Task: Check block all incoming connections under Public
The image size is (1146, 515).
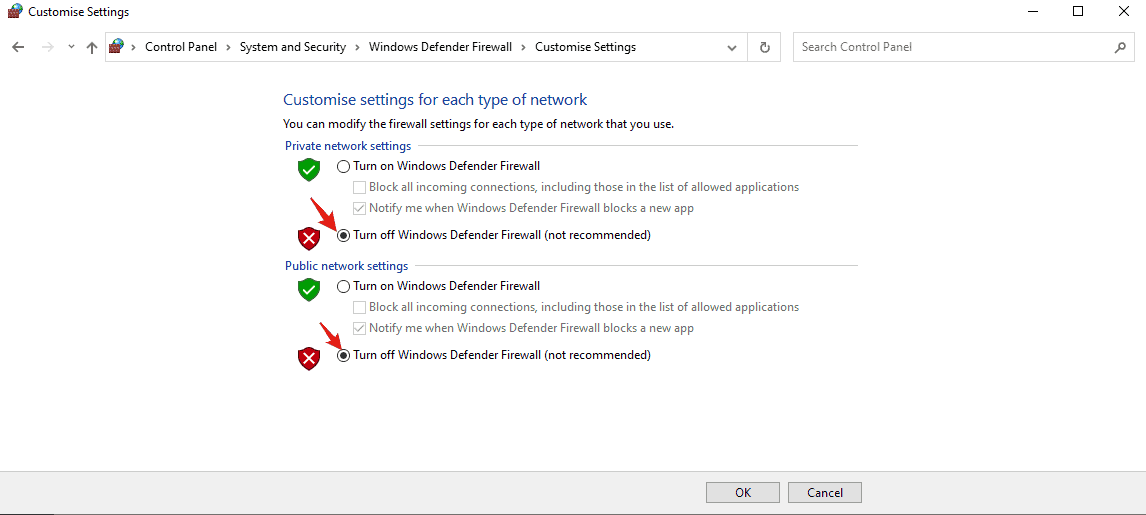Action: [x=359, y=308]
